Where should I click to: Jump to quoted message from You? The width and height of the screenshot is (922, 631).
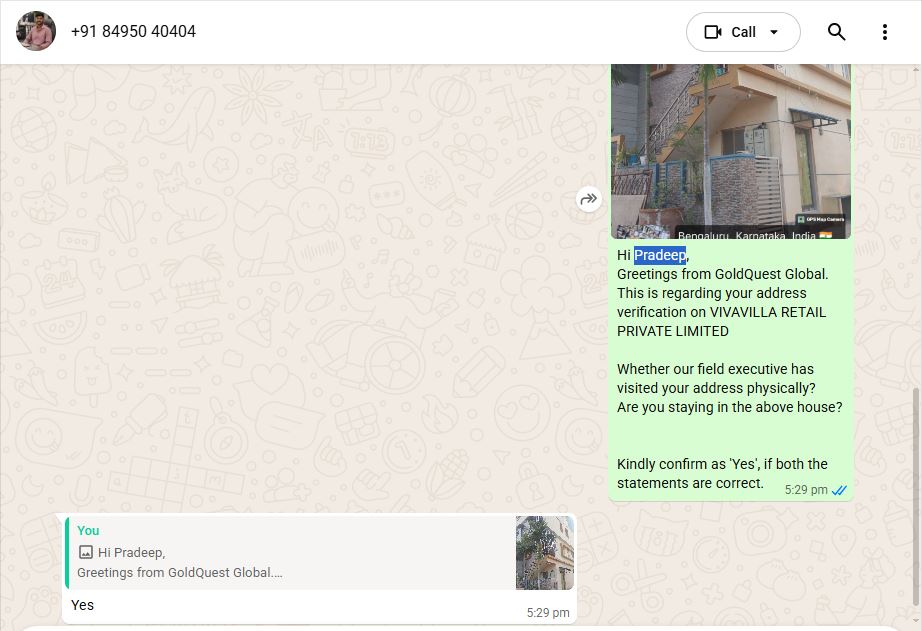tap(319, 553)
